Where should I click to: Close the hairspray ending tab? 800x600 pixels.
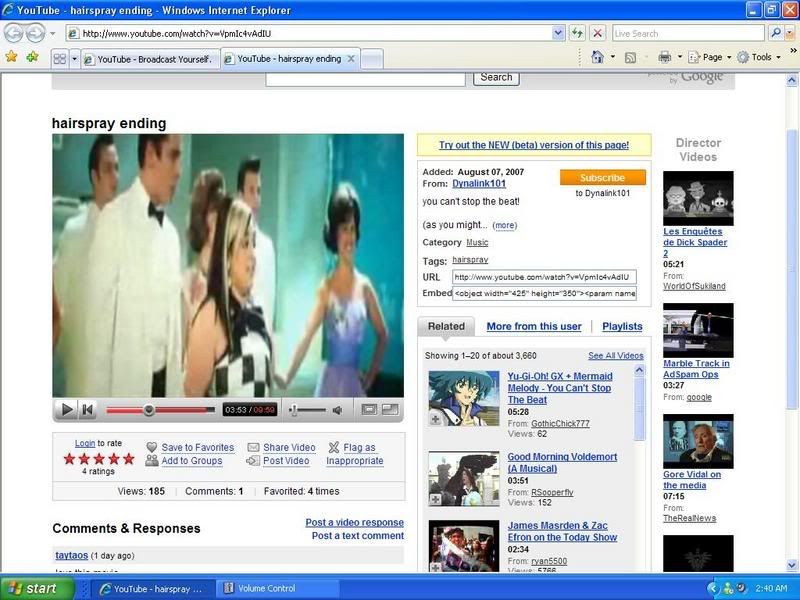tap(351, 59)
